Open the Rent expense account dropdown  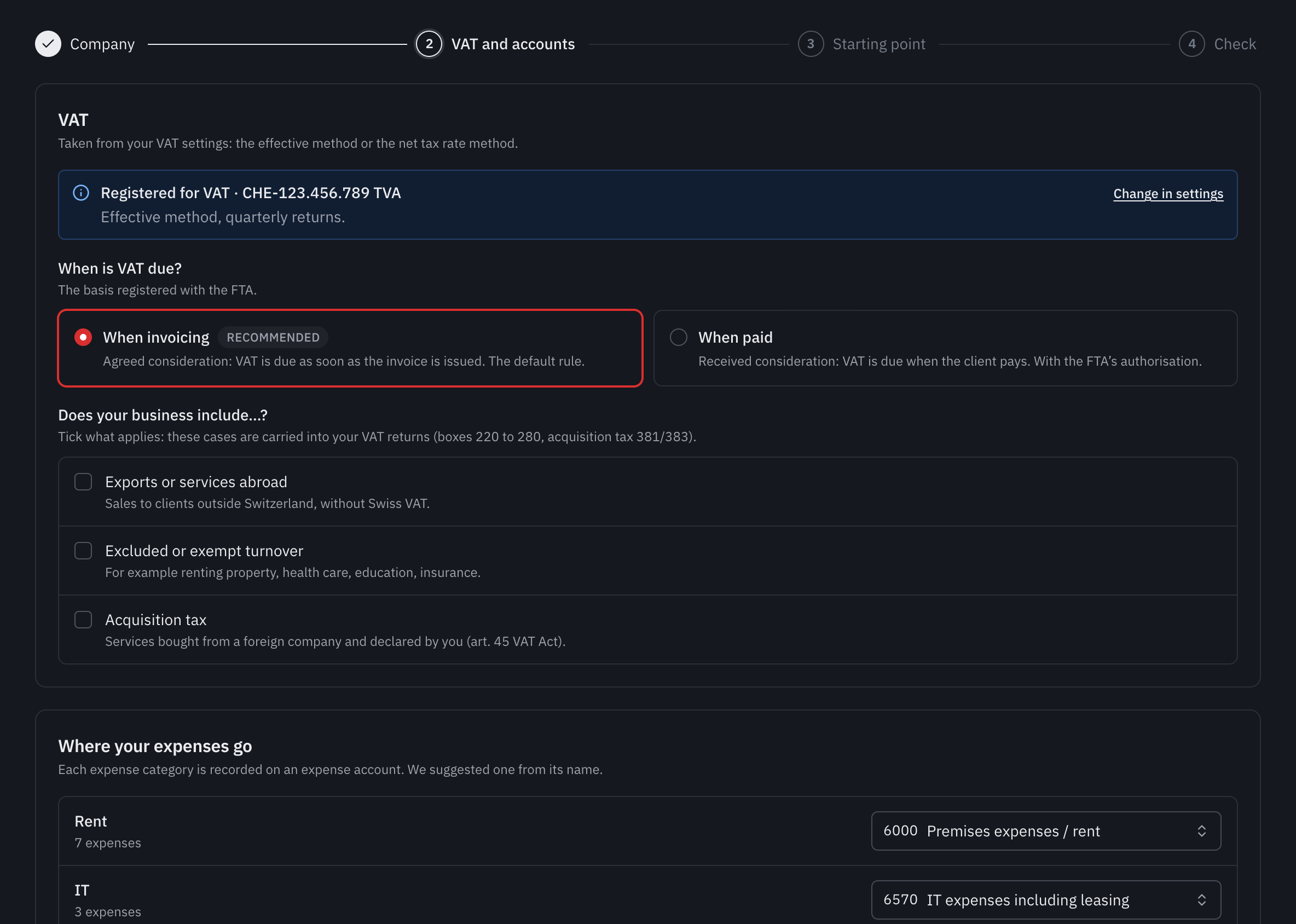coord(1046,831)
